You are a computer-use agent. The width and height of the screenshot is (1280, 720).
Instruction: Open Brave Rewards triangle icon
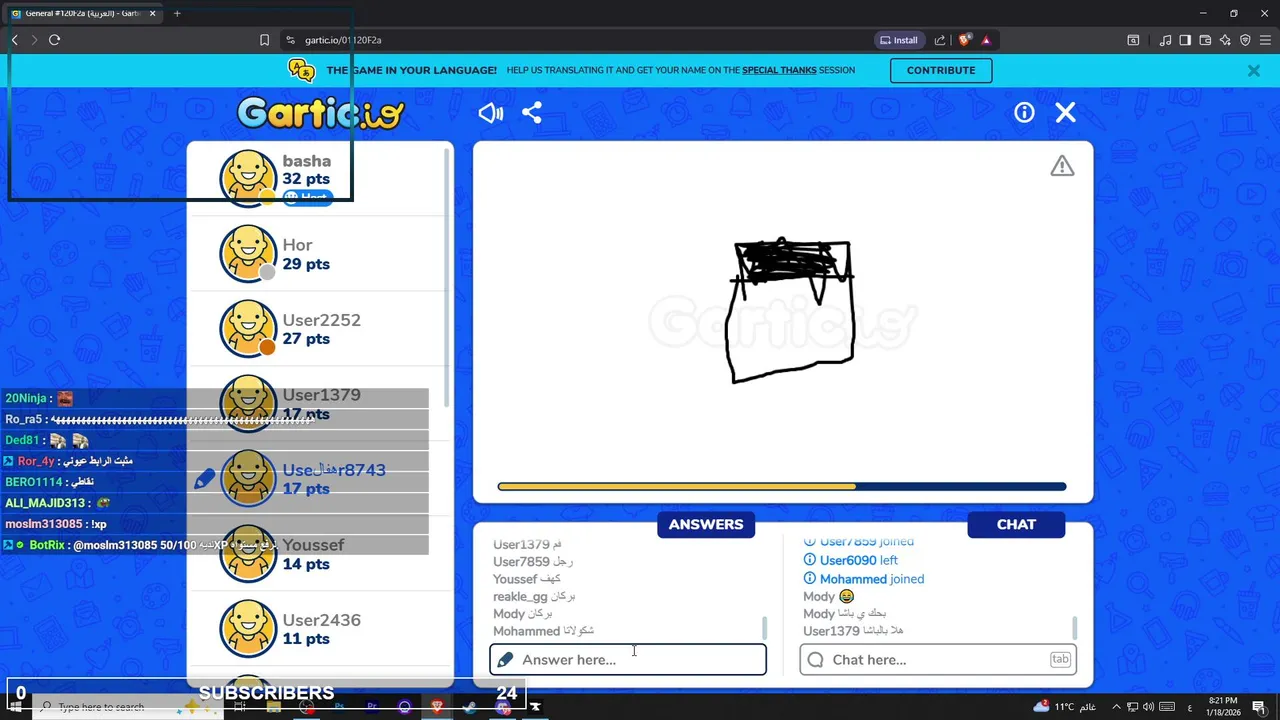coord(986,40)
